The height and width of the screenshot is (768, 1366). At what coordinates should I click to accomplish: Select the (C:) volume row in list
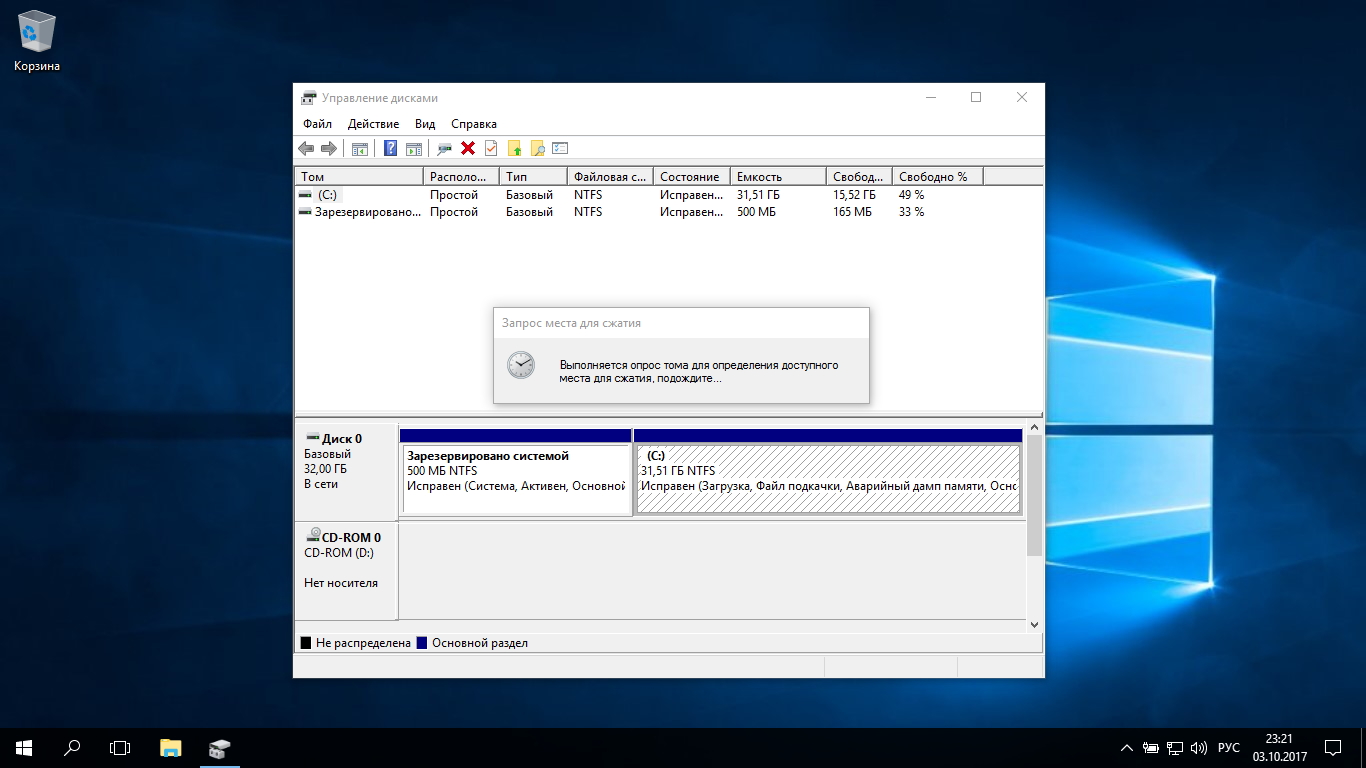point(328,195)
